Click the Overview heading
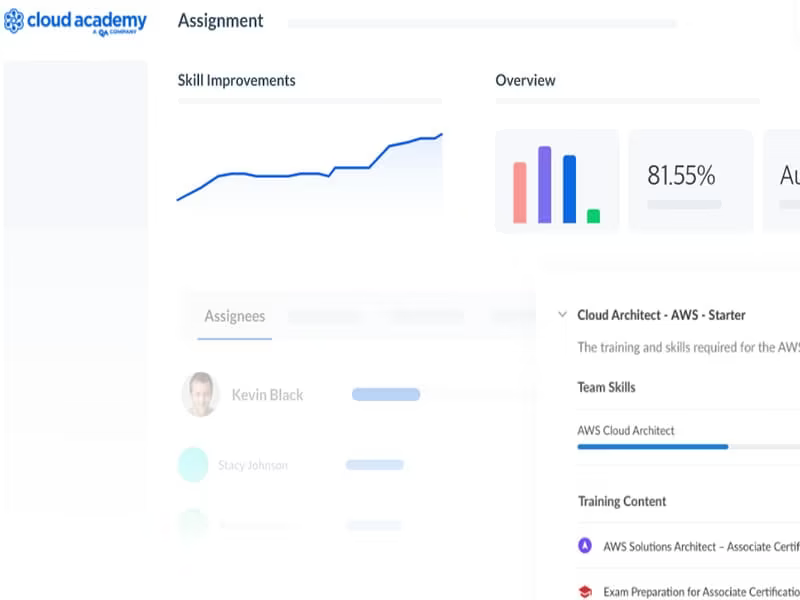 tap(525, 81)
